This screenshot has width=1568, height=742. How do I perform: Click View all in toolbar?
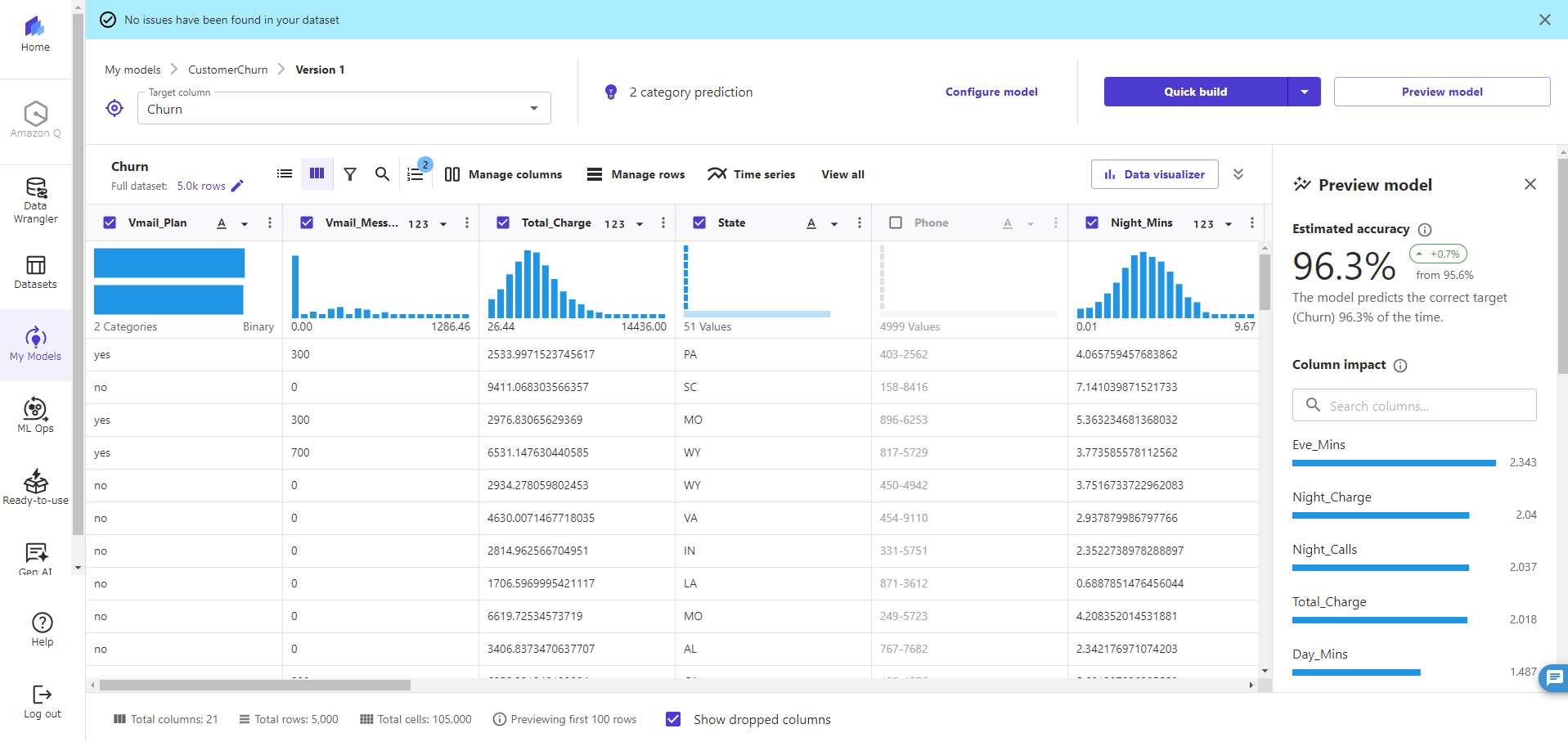(x=842, y=174)
